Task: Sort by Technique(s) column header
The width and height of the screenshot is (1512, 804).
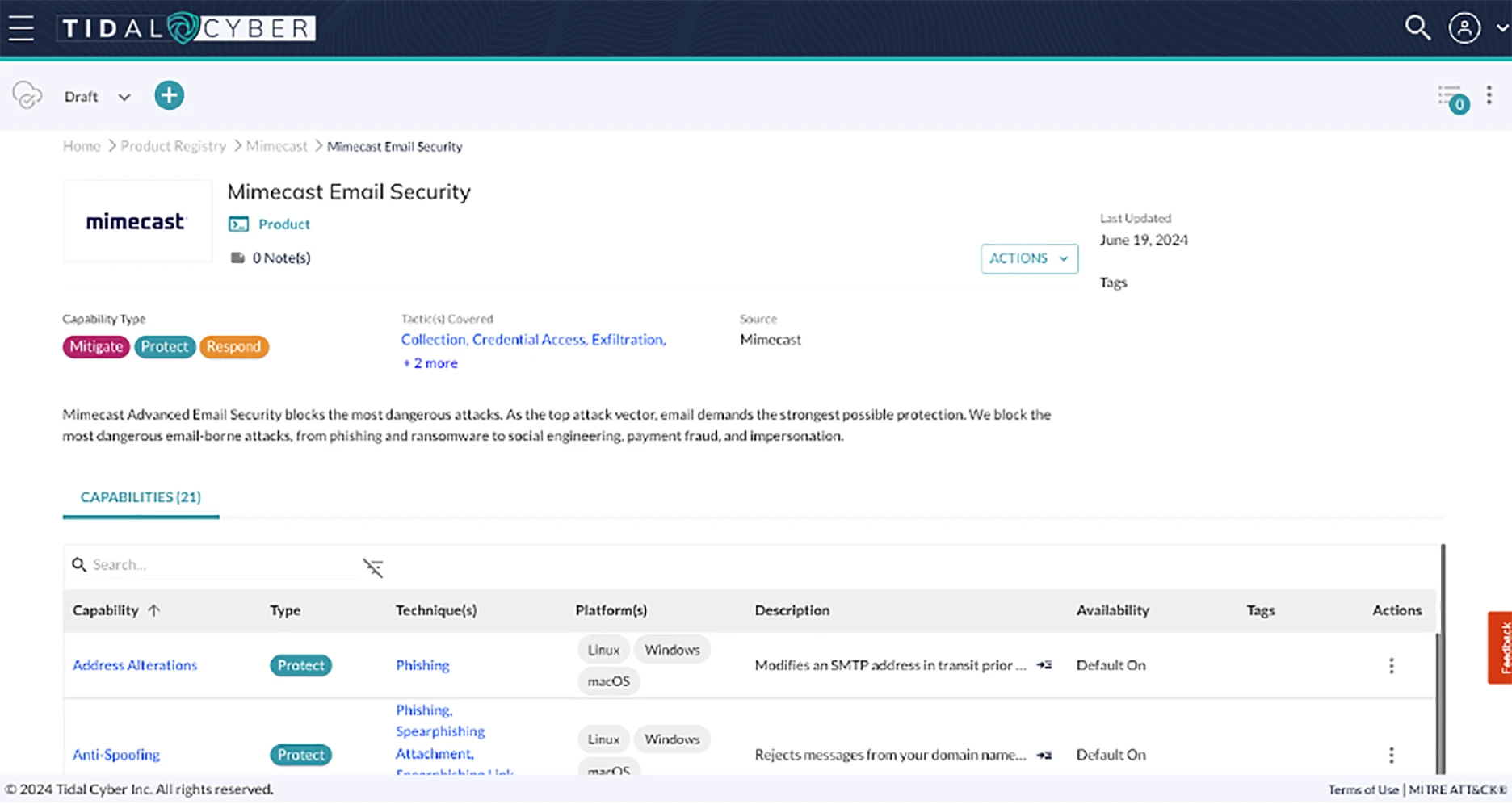Action: (x=436, y=610)
